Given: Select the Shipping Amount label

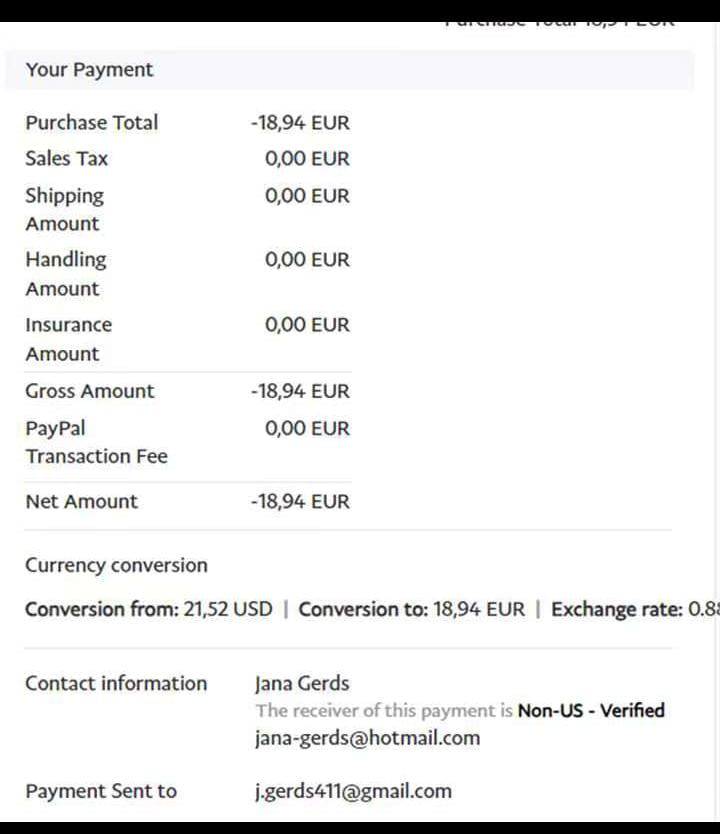Looking at the screenshot, I should (x=64, y=209).
